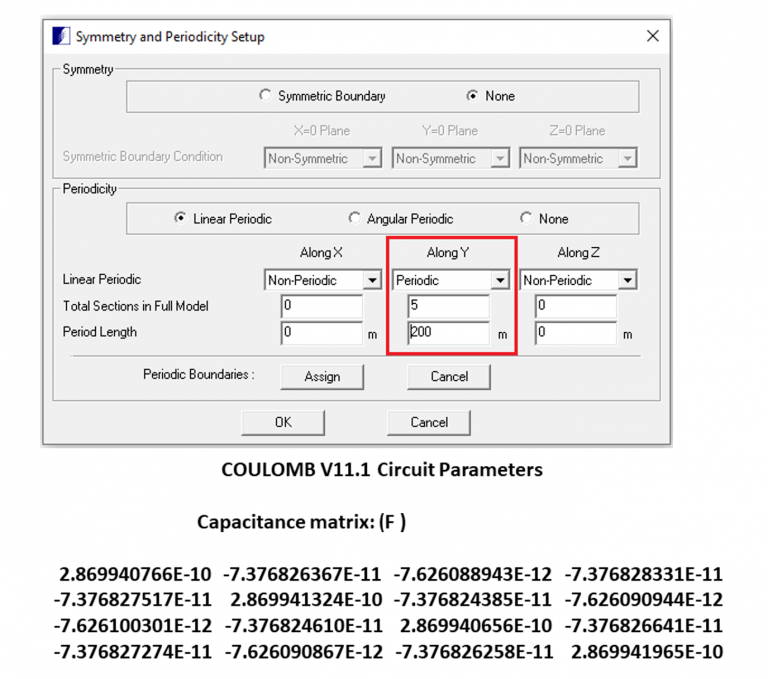
Task: Choose the Angular Periodic radio button
Action: click(x=354, y=218)
